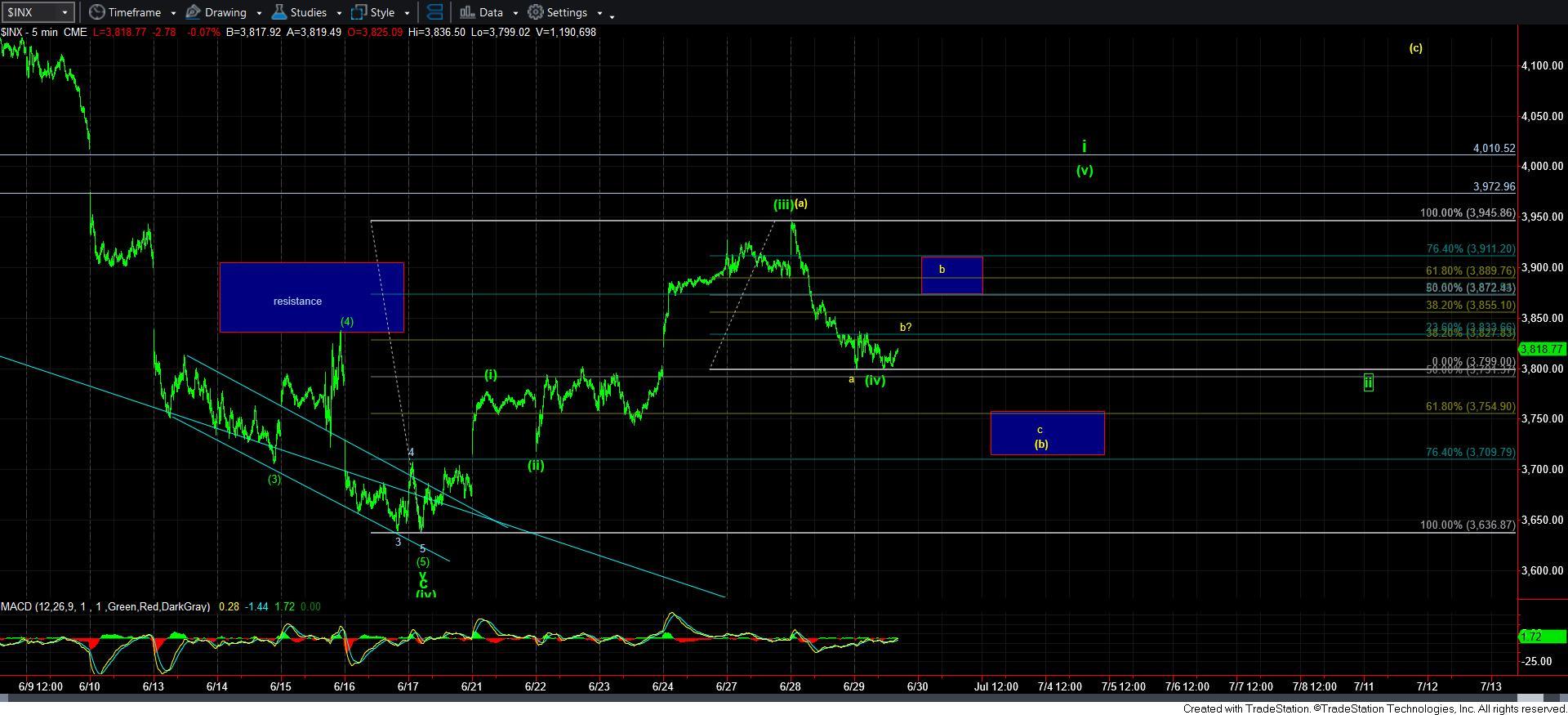Expand the Timeframe dropdown arrow
The width and height of the screenshot is (1568, 715).
(x=173, y=13)
